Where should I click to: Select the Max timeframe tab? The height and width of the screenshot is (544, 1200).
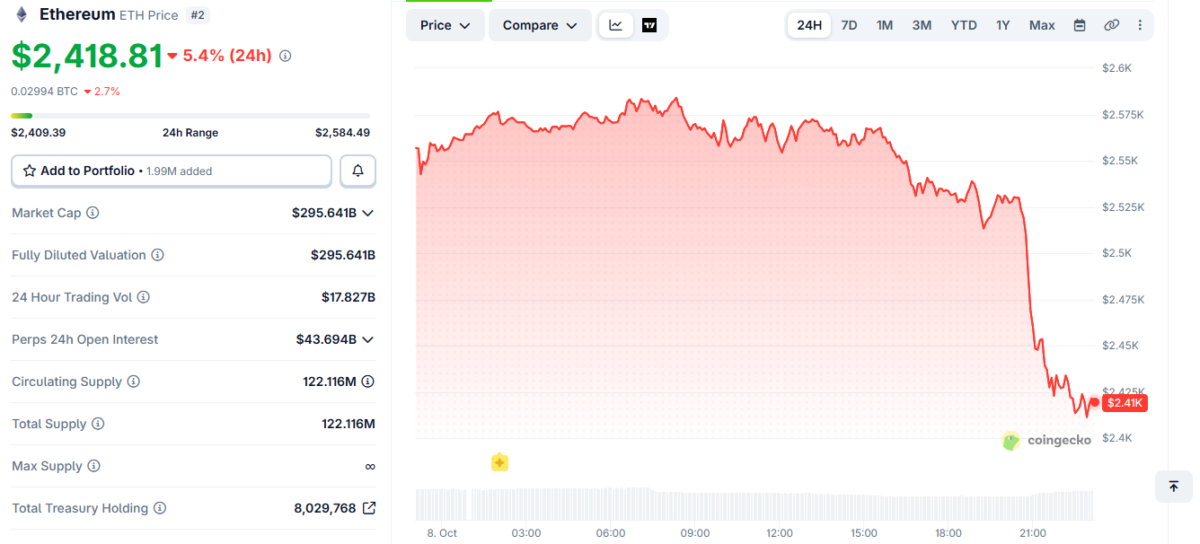[x=1042, y=25]
